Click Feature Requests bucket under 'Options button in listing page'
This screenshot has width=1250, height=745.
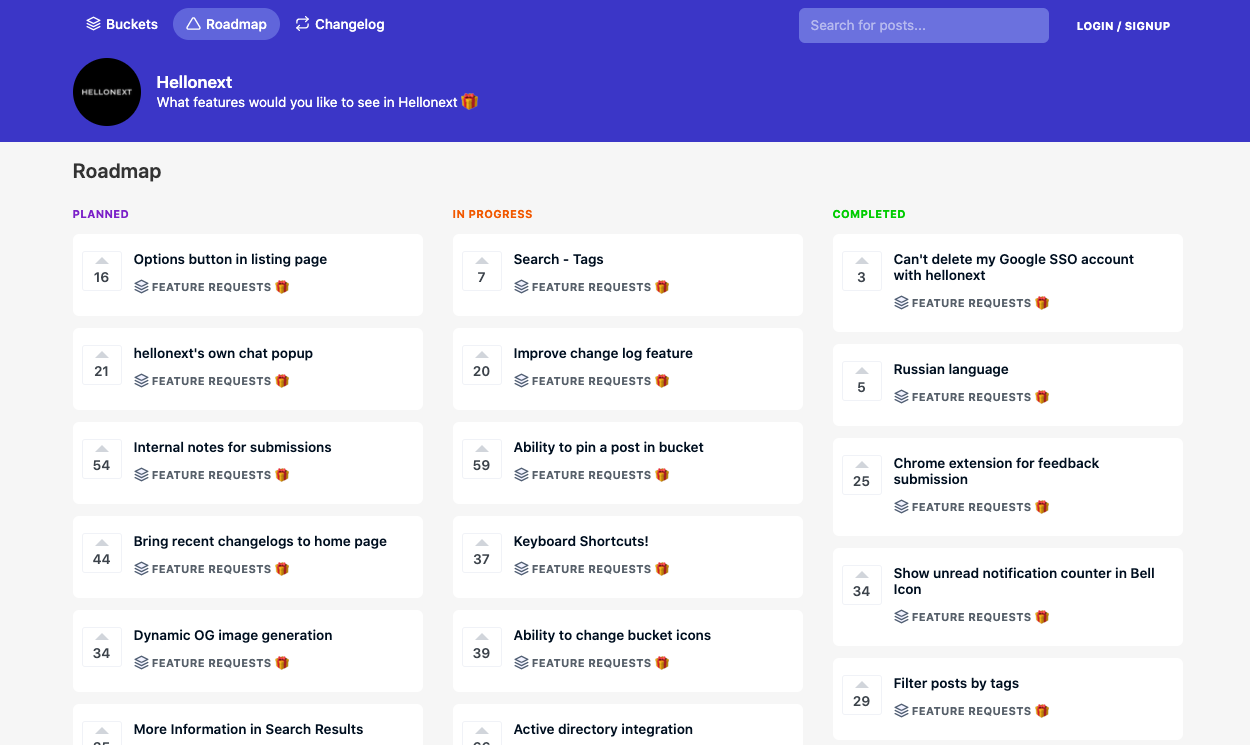212,287
